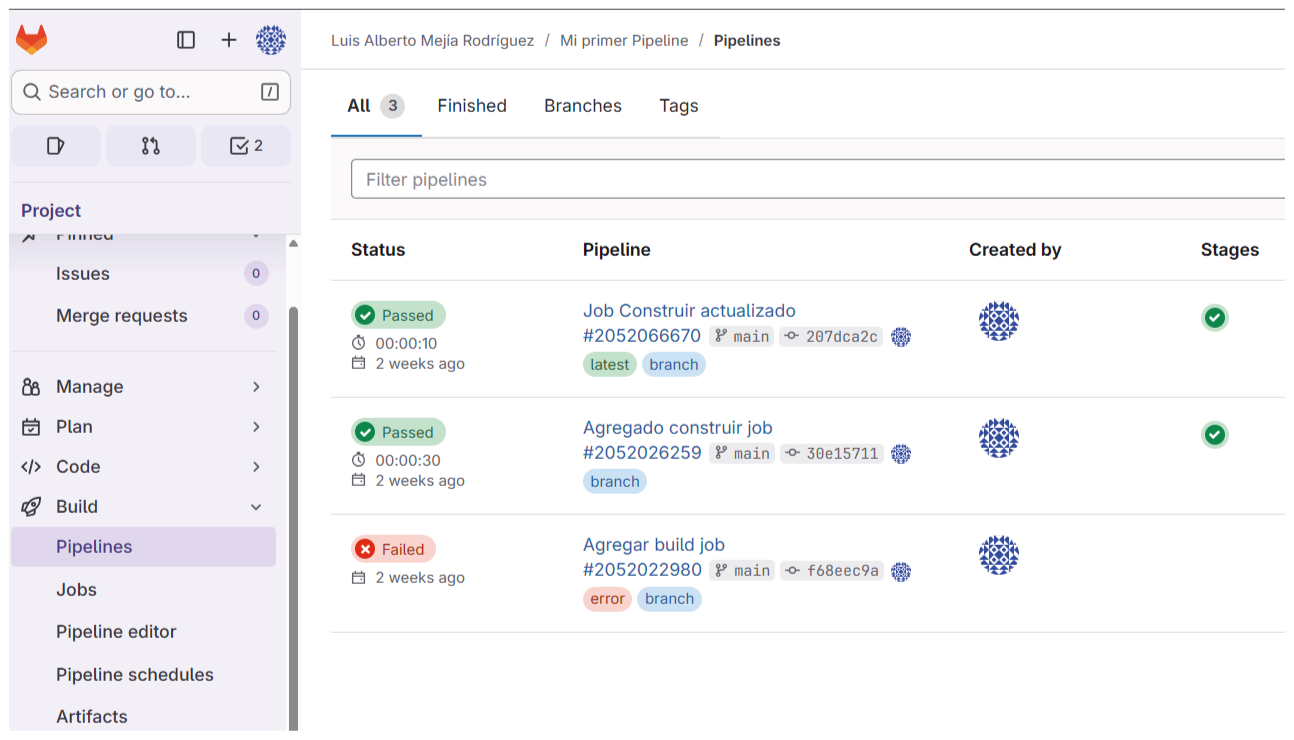Open the to-do list icon showing 2
The width and height of the screenshot is (1294, 740).
(x=246, y=146)
